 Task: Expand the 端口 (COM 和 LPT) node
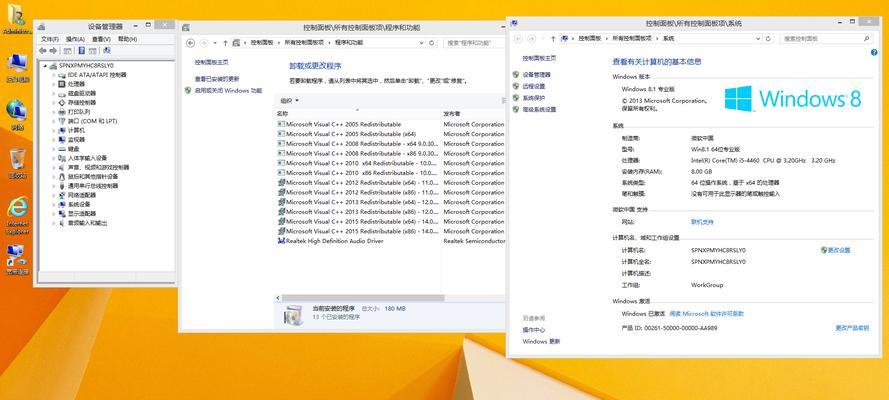(54, 121)
